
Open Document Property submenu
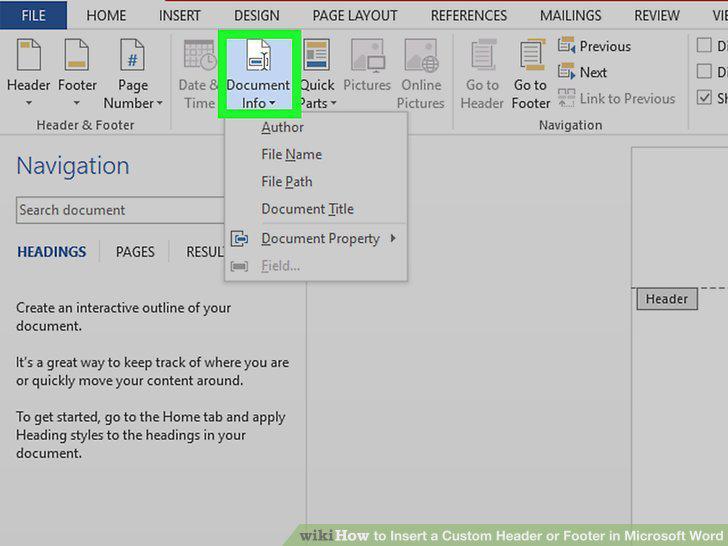pyautogui.click(x=316, y=239)
